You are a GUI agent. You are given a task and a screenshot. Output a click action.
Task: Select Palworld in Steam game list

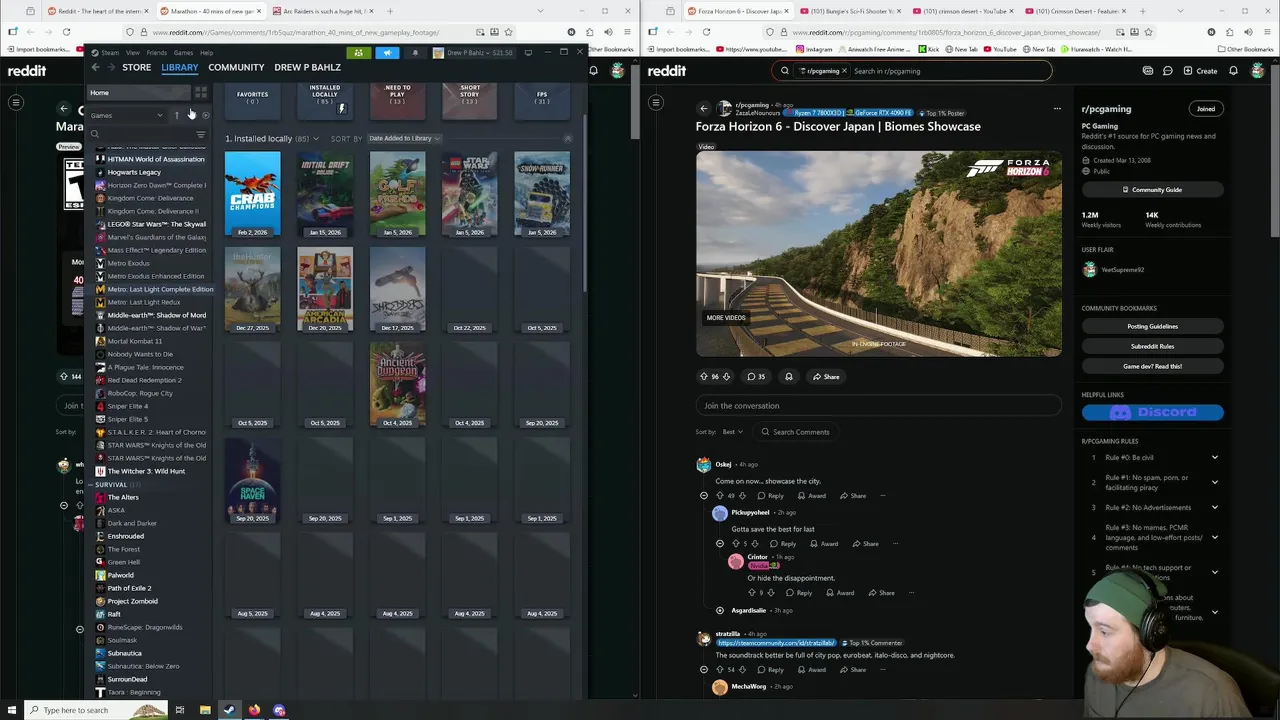120,575
